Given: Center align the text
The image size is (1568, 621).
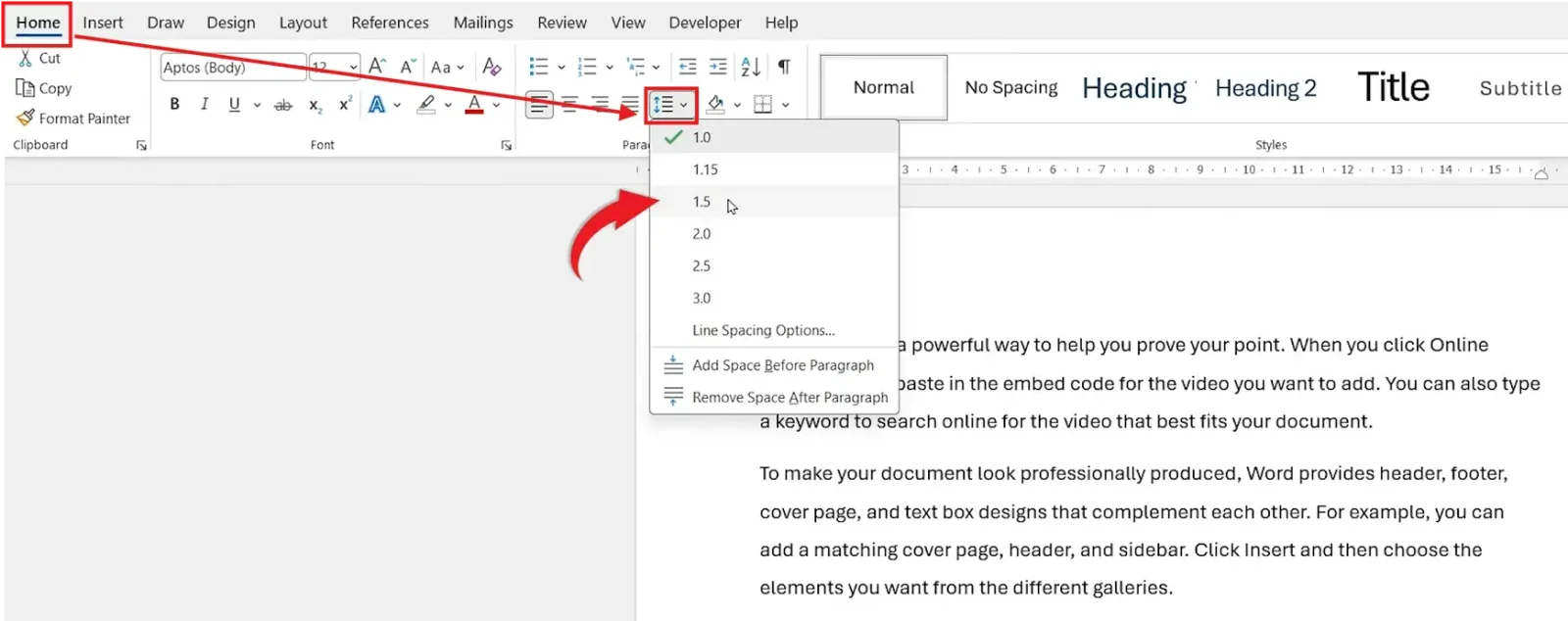Looking at the screenshot, I should [569, 104].
